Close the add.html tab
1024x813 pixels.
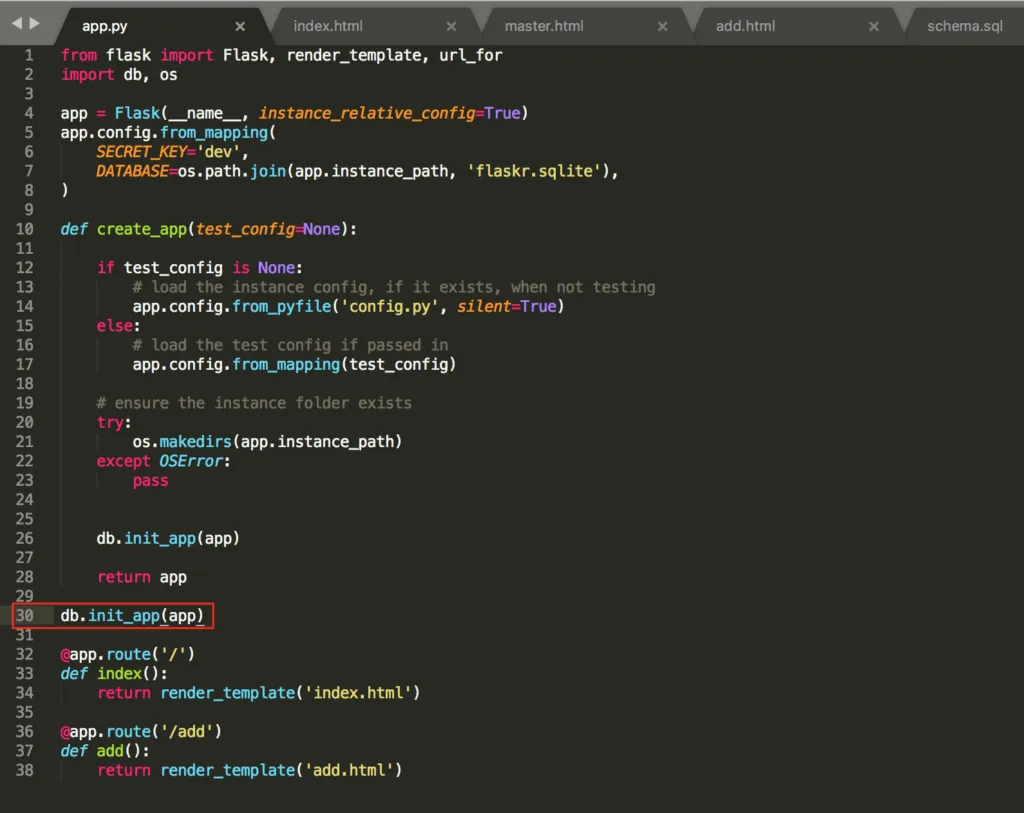point(874,26)
